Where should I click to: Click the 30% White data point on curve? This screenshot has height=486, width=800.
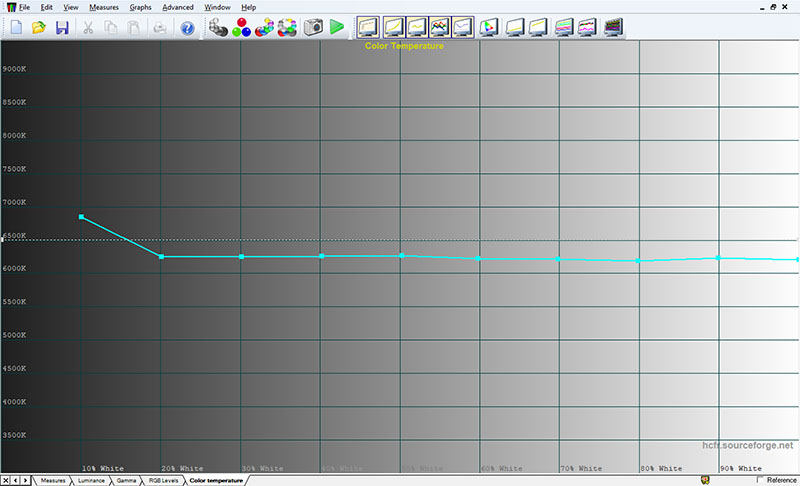(241, 257)
